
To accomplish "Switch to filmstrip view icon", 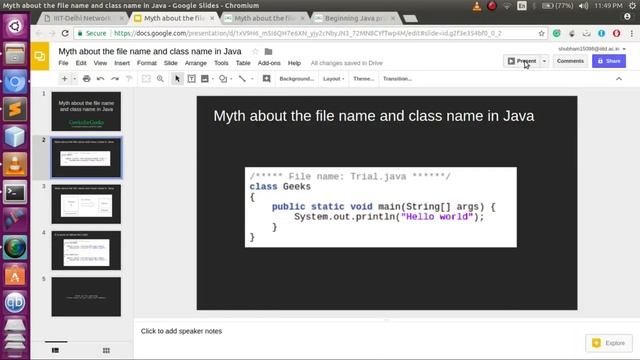I will click(x=56, y=350).
